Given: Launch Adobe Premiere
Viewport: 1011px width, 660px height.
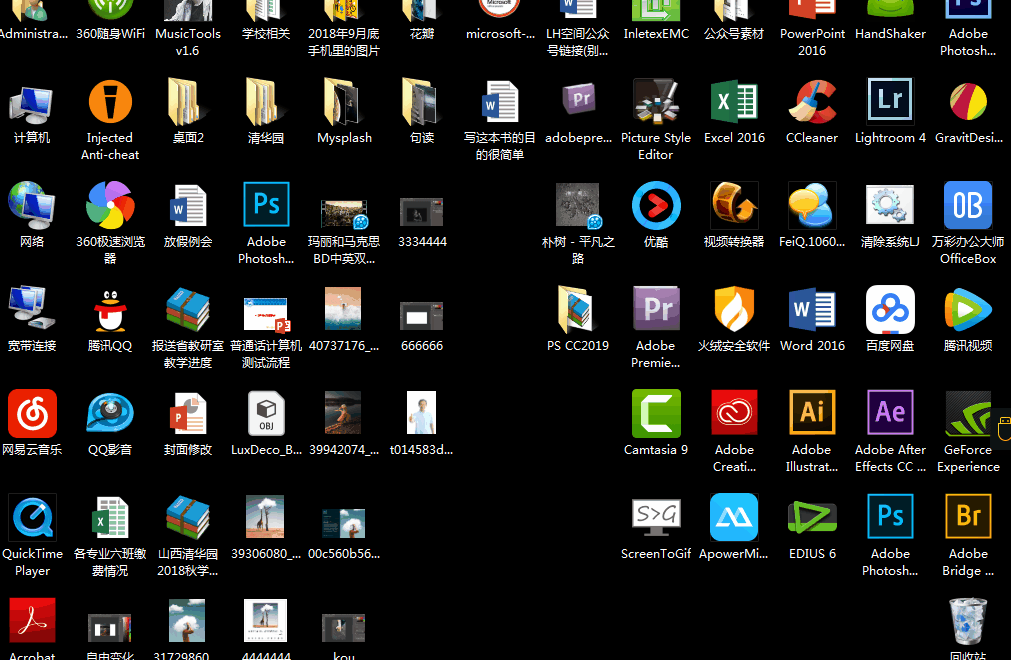Looking at the screenshot, I should click(x=656, y=309).
